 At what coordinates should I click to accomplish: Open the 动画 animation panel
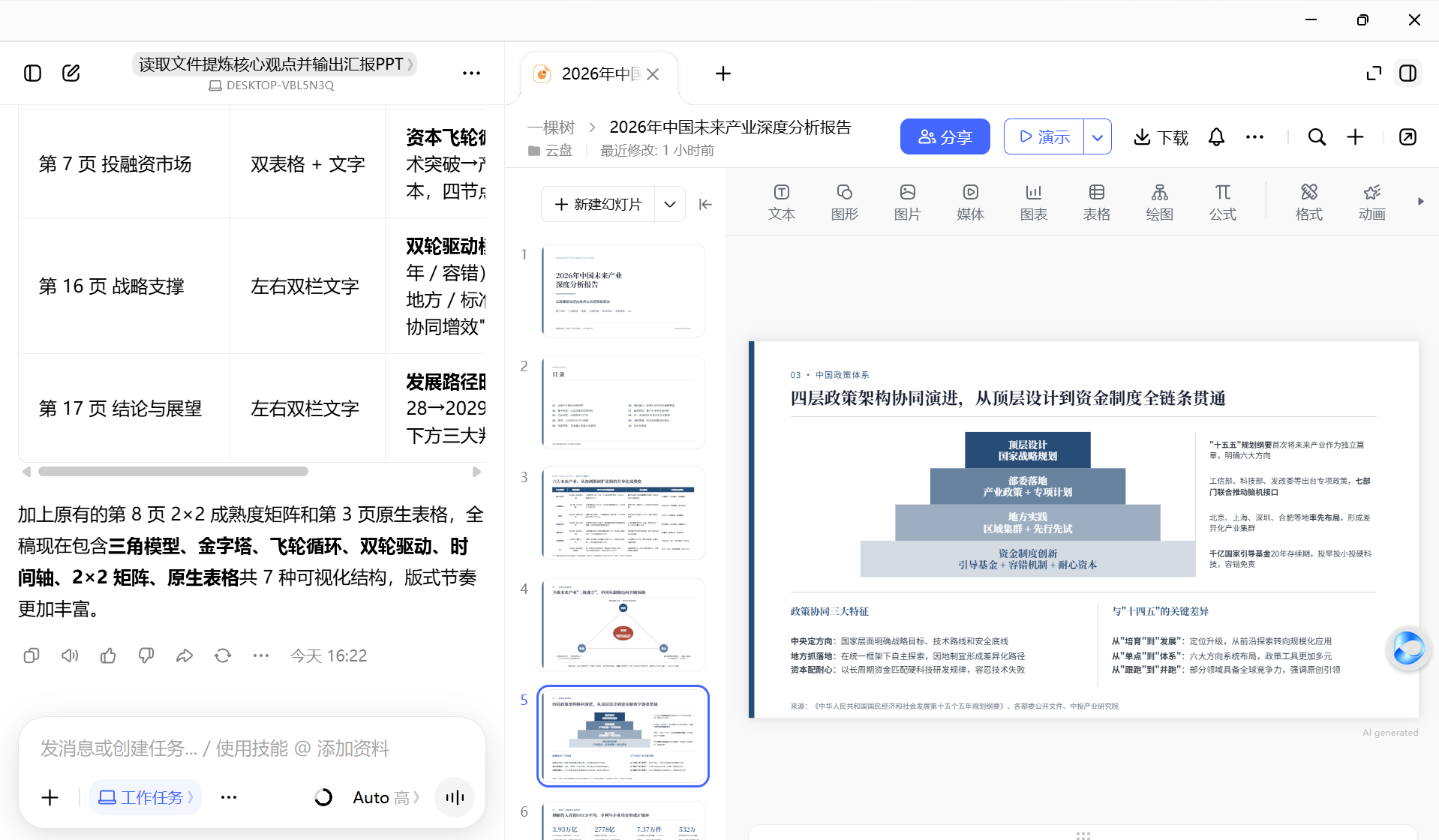(1371, 202)
